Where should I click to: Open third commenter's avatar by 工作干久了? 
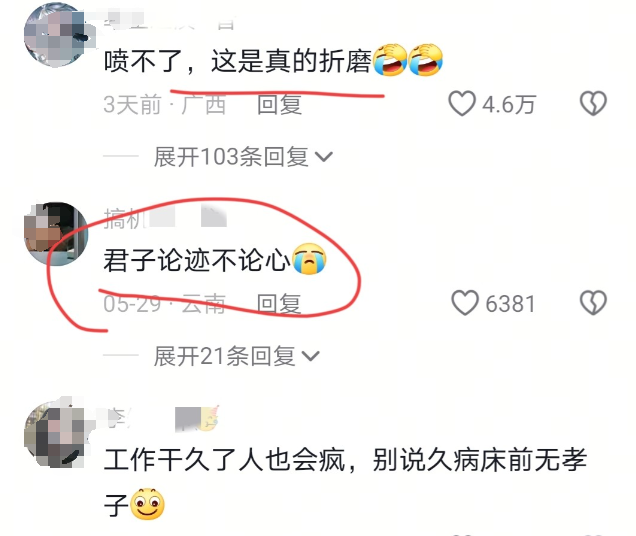click(x=56, y=434)
